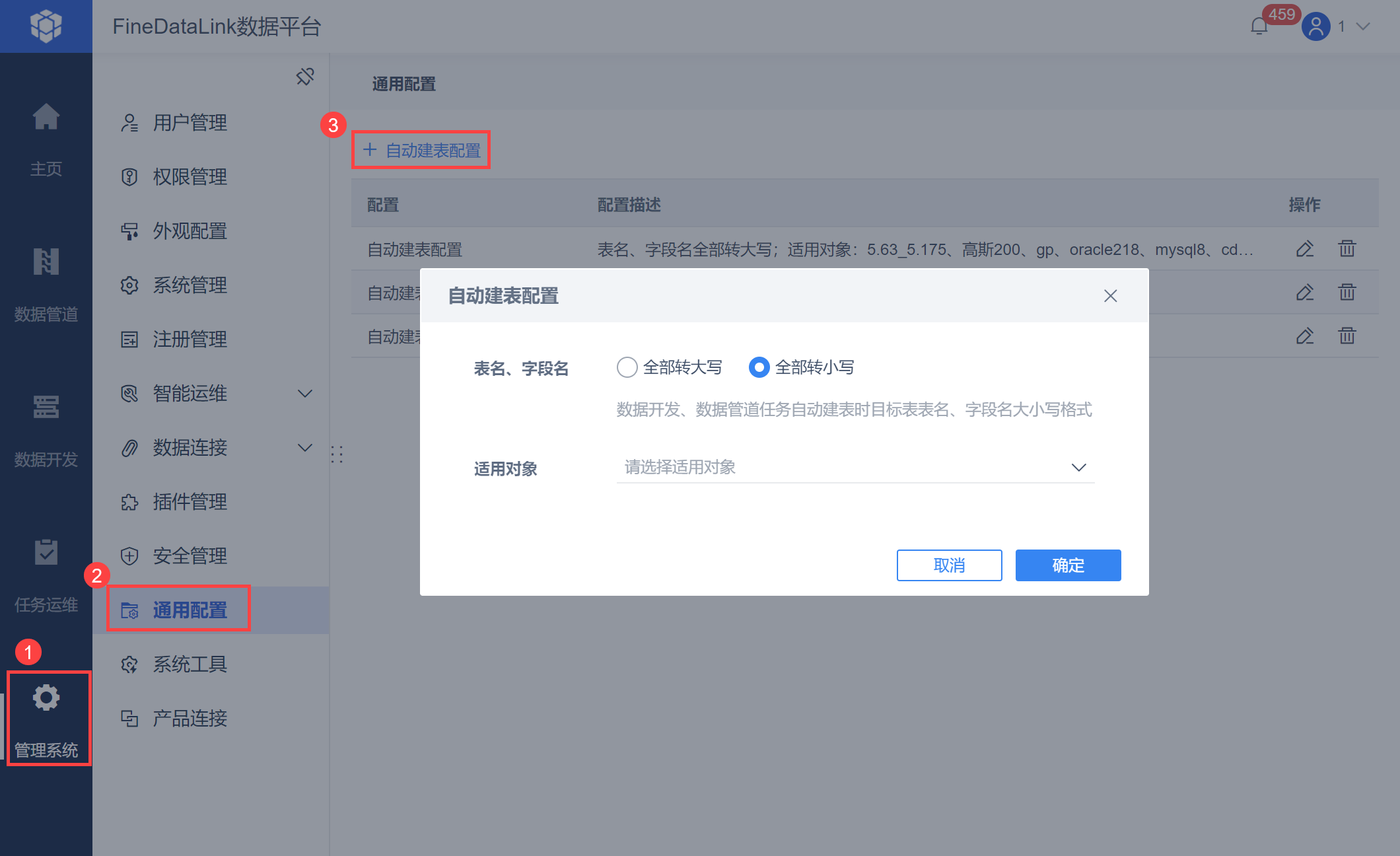Delete the third configuration row
The image size is (1400, 856).
(1347, 336)
